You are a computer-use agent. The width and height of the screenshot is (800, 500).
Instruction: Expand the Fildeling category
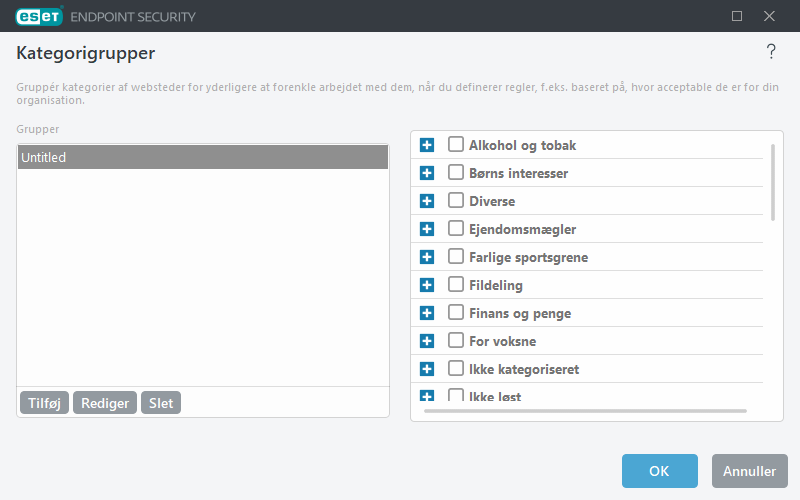[x=427, y=285]
